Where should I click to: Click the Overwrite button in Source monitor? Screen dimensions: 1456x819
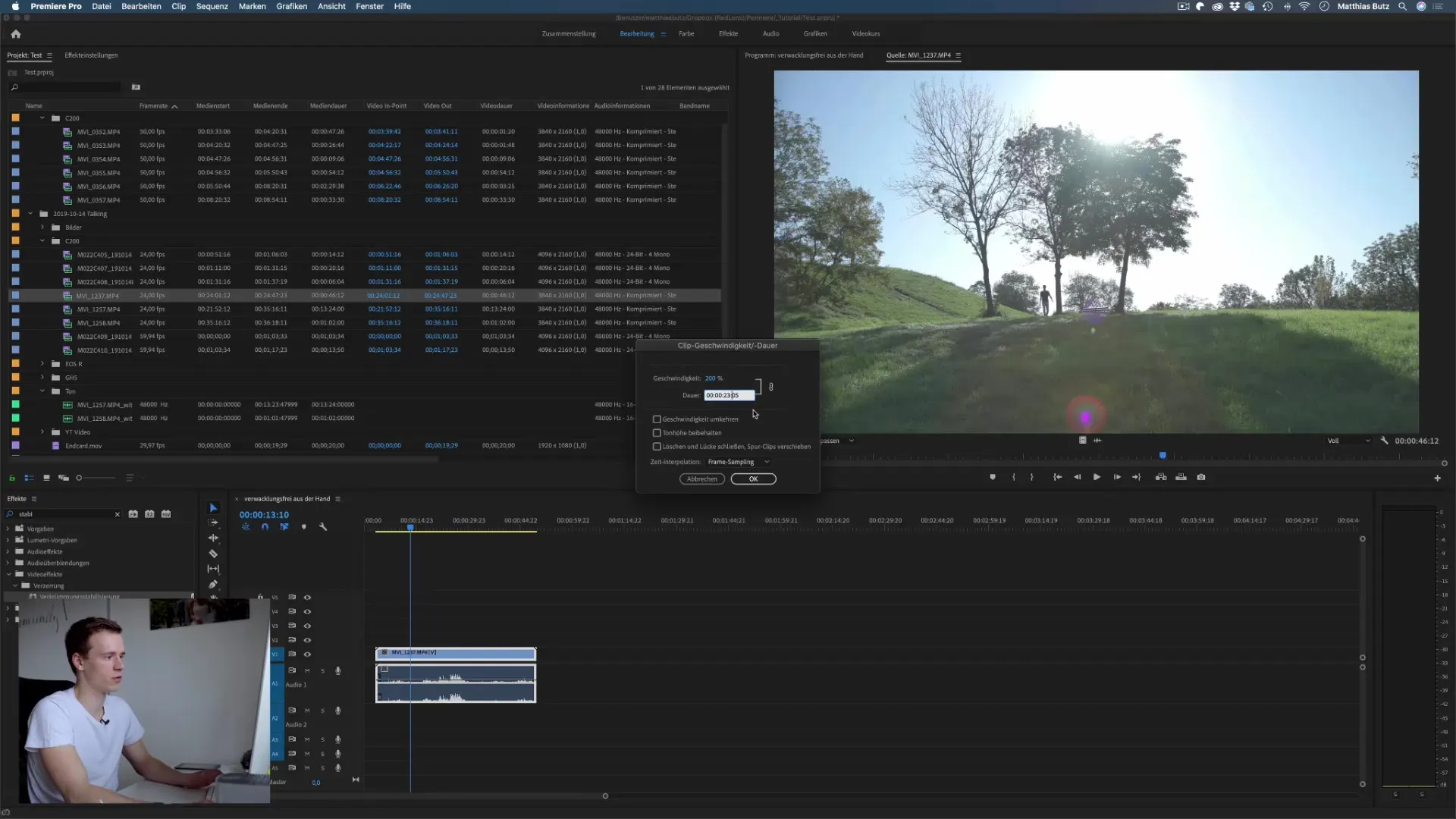point(1181,477)
